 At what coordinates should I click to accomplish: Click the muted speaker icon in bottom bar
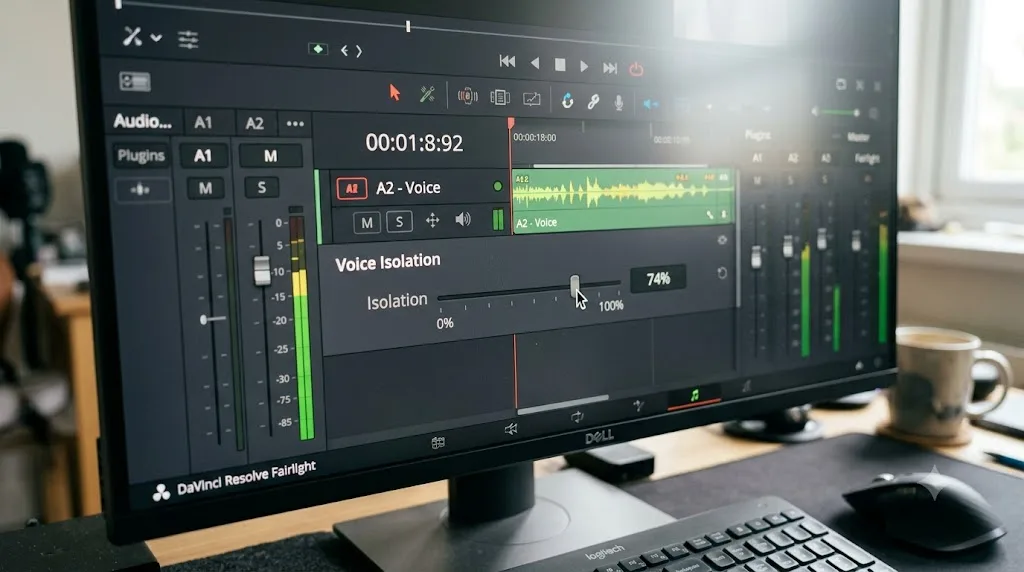pyautogui.click(x=511, y=428)
